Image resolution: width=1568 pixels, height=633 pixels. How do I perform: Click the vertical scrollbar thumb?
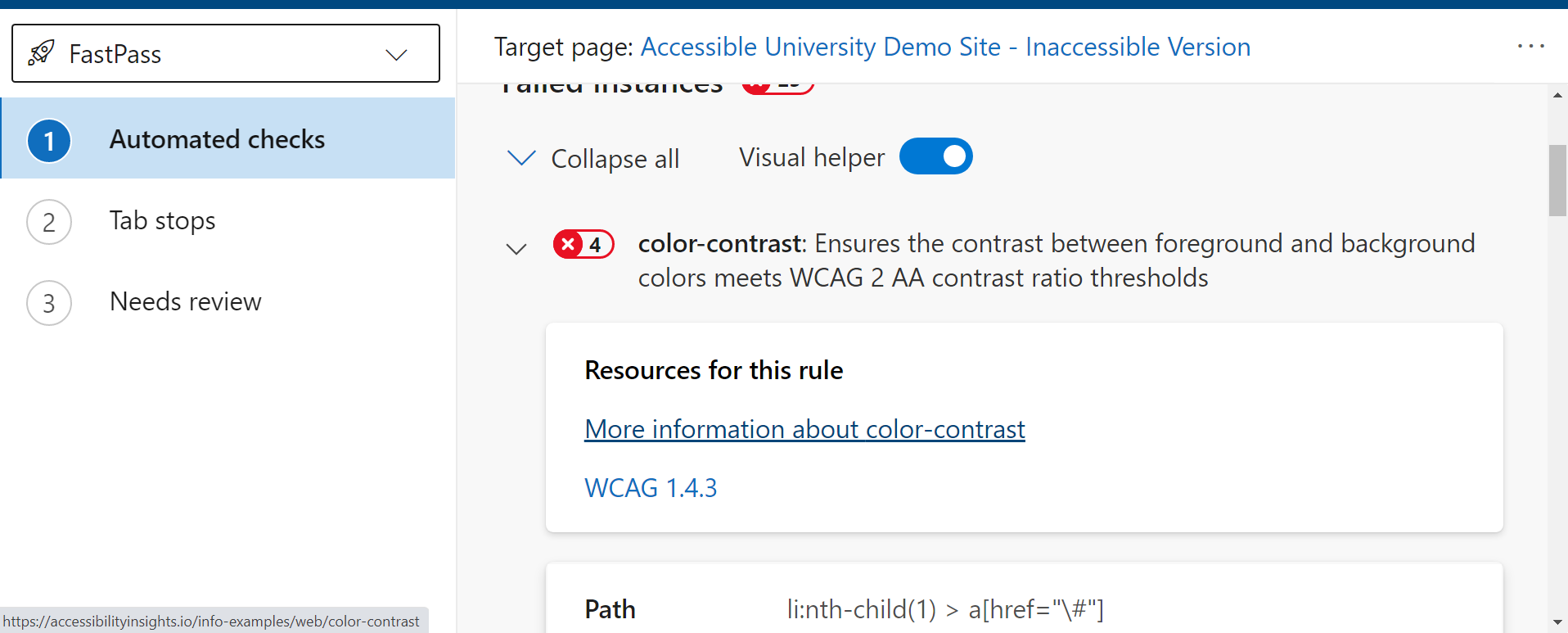pyautogui.click(x=1556, y=180)
